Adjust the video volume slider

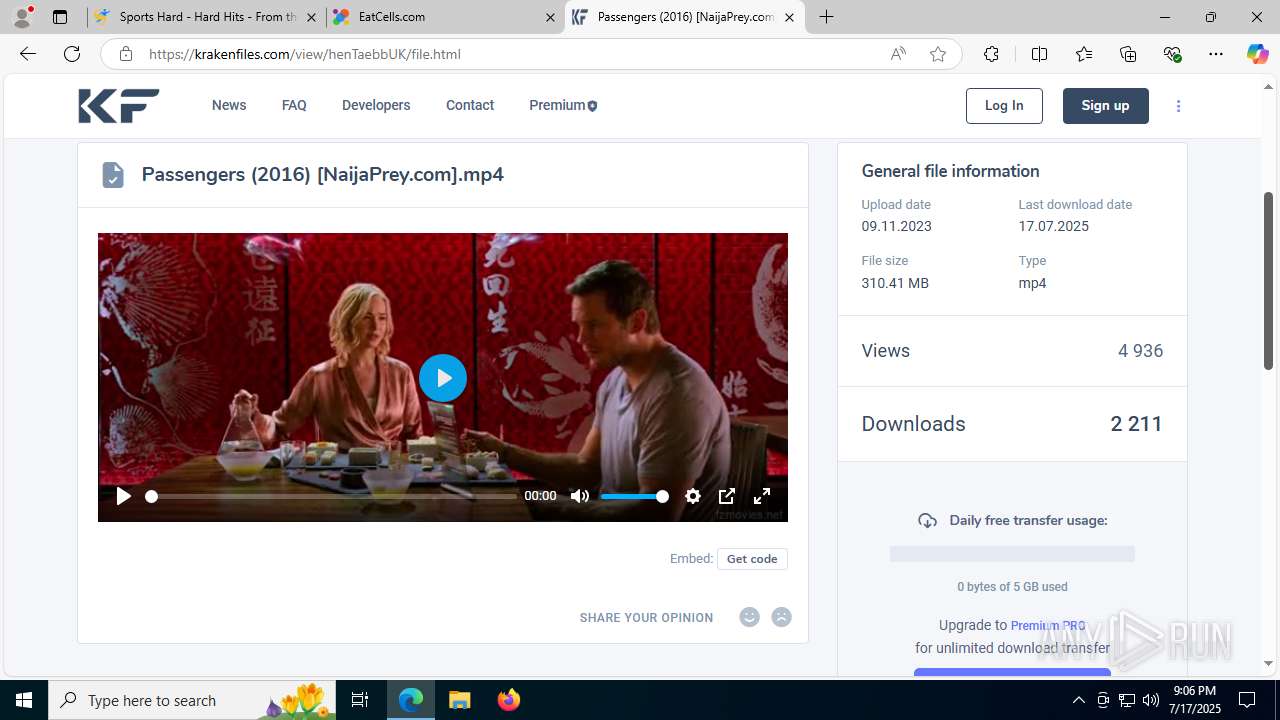coord(634,496)
